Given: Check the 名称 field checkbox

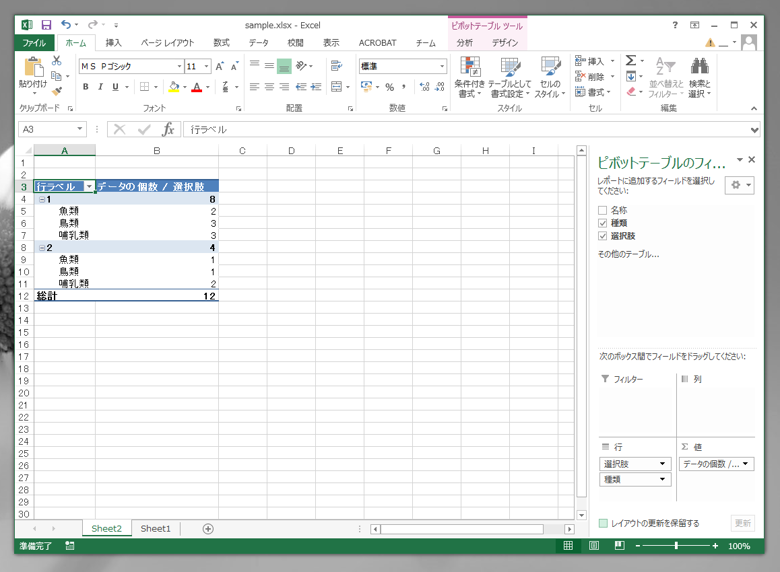Looking at the screenshot, I should click(603, 210).
